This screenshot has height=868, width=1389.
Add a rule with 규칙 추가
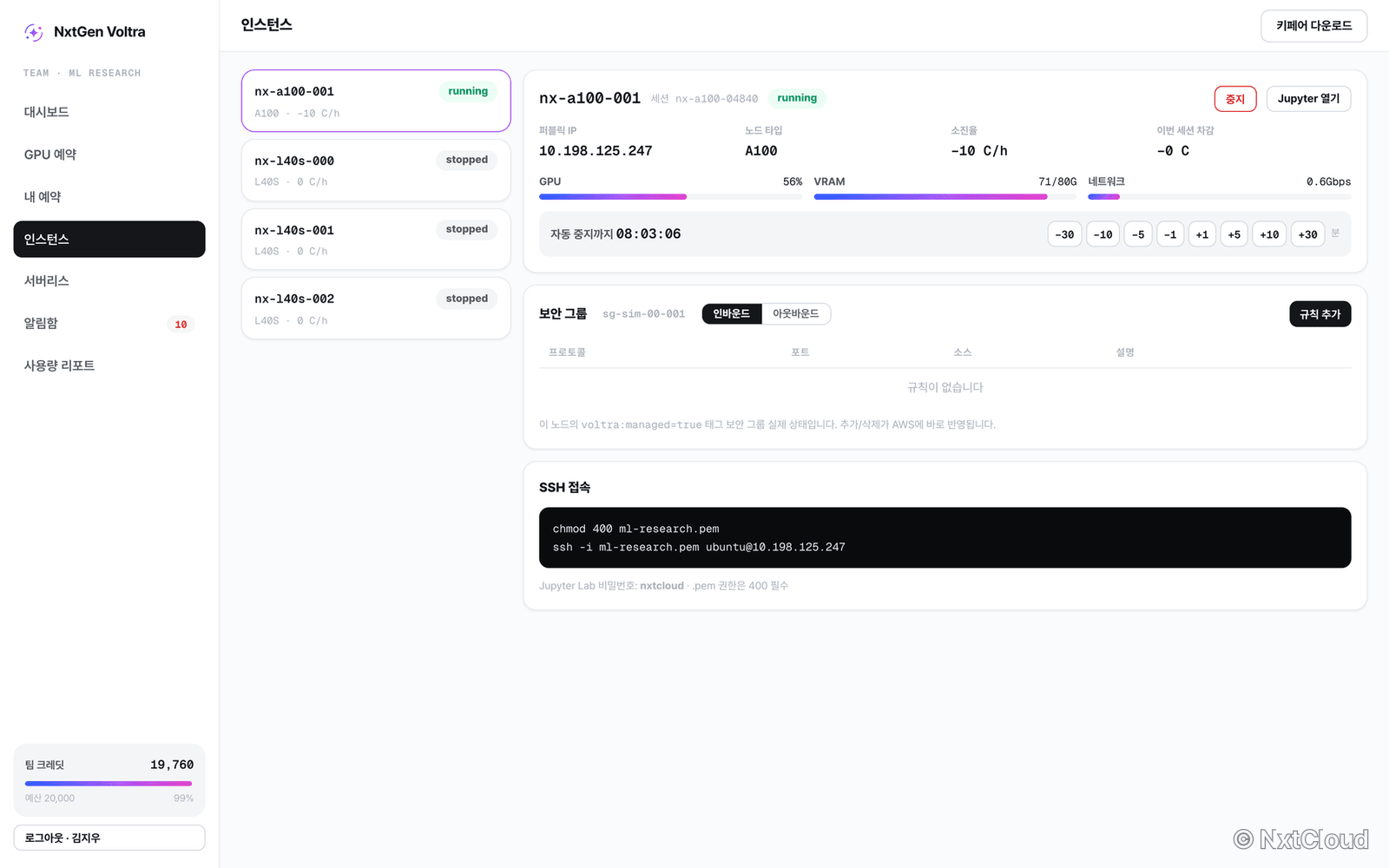click(x=1320, y=314)
